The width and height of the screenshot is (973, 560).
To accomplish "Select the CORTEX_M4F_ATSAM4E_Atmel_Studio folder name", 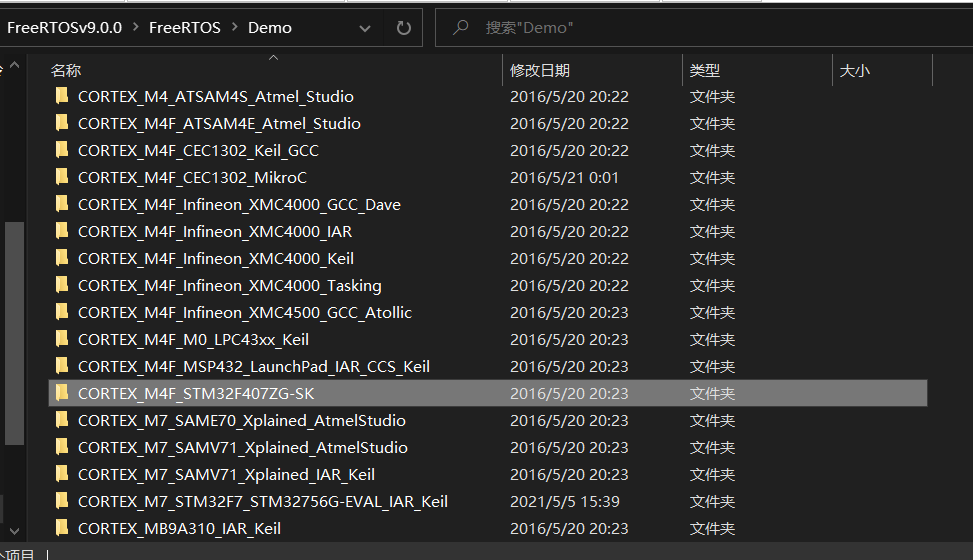I will [219, 124].
